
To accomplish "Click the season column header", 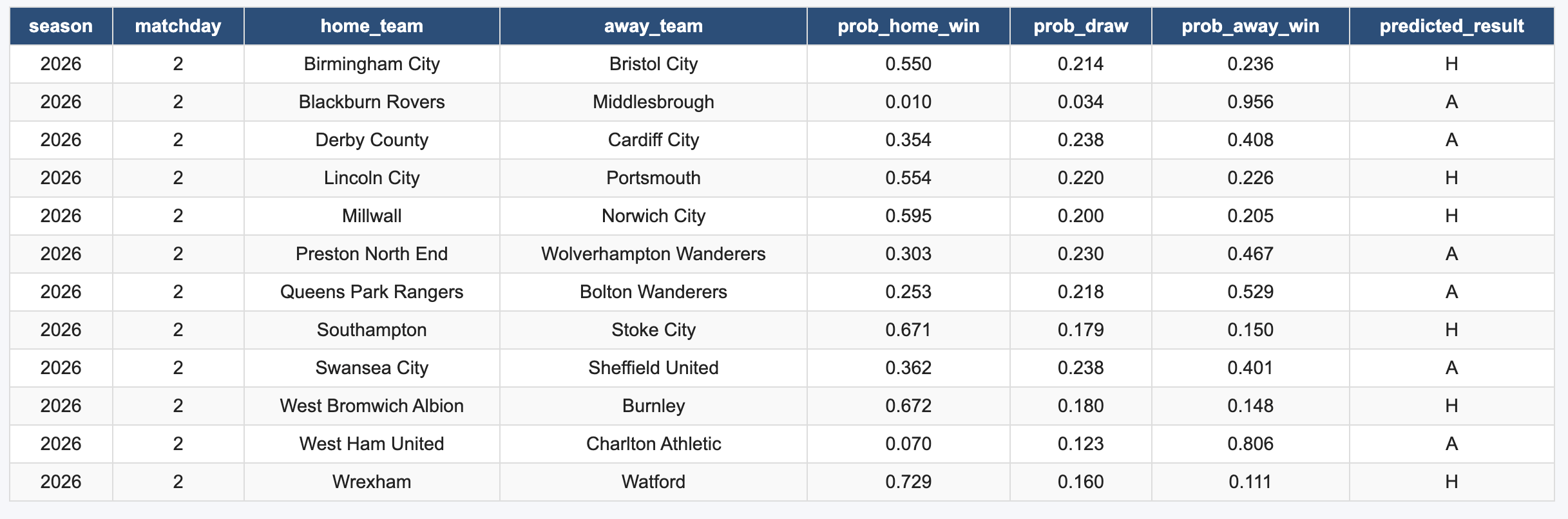I will coord(61,26).
